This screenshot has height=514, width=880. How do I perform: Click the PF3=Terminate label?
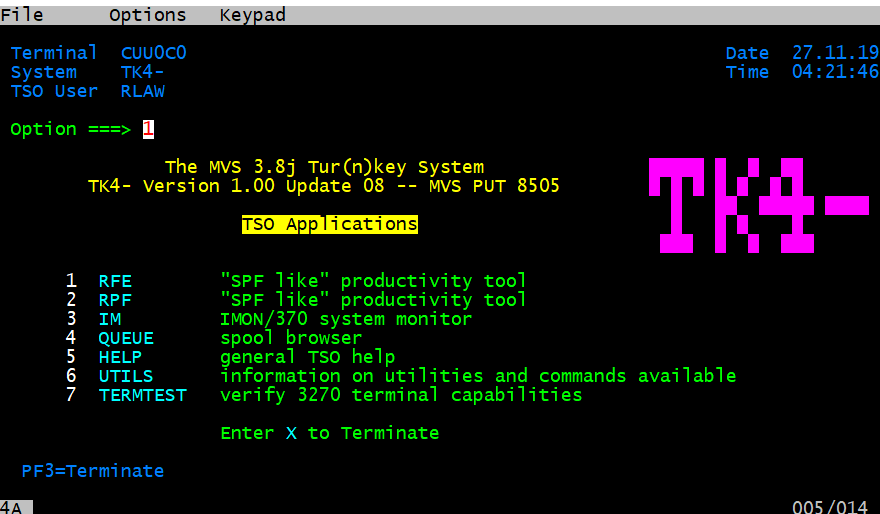[x=93, y=471]
